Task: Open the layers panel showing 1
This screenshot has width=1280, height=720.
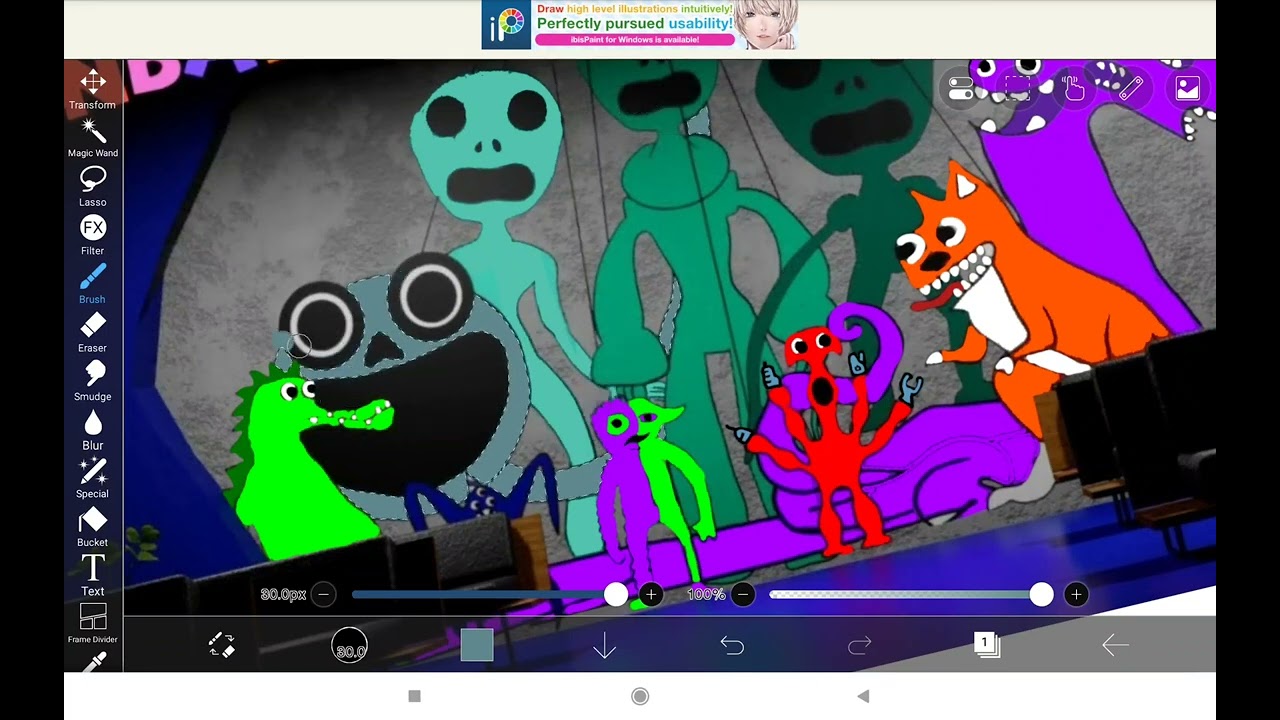Action: (x=987, y=645)
